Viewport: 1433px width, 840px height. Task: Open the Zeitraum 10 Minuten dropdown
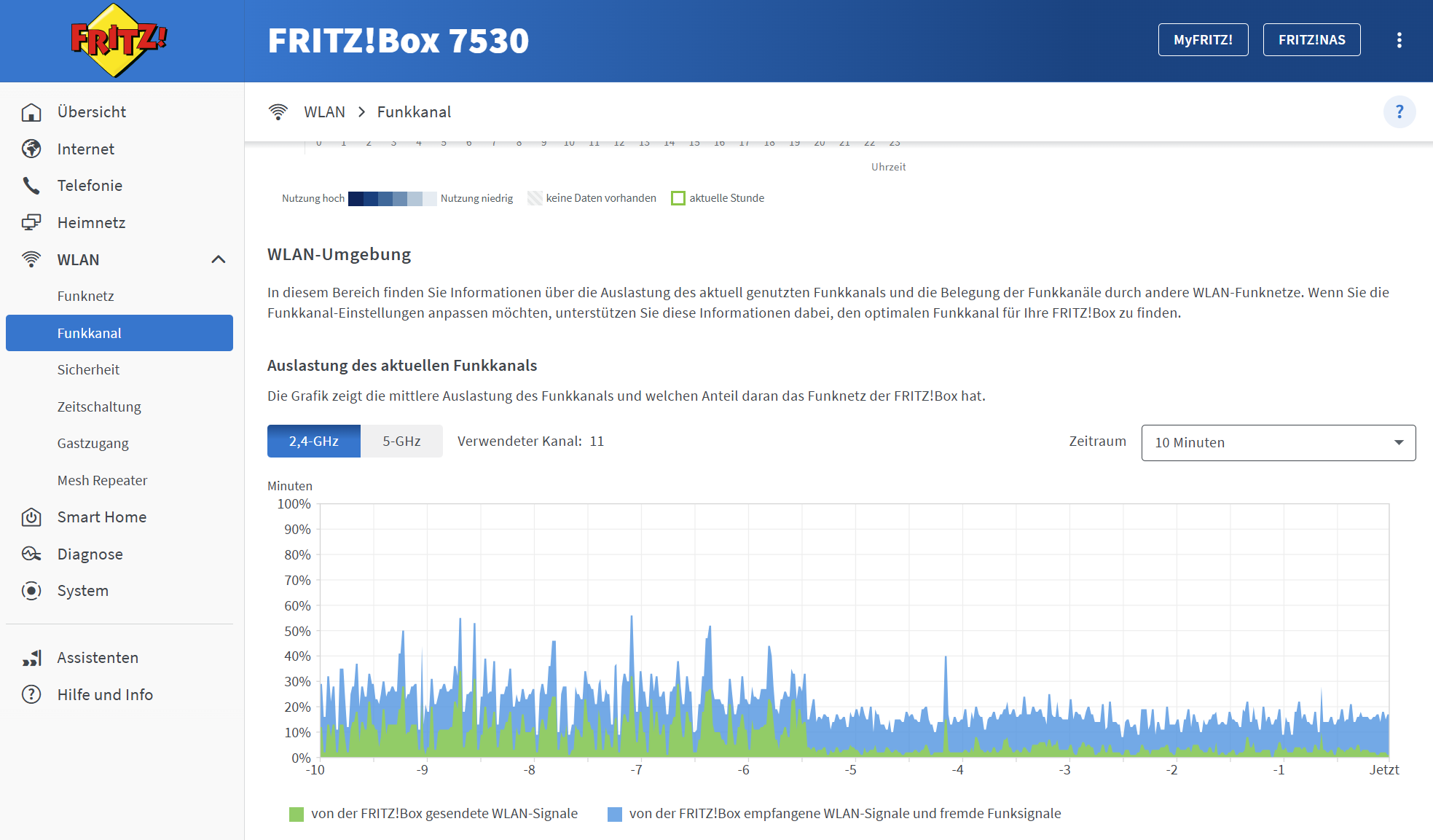[x=1278, y=443]
